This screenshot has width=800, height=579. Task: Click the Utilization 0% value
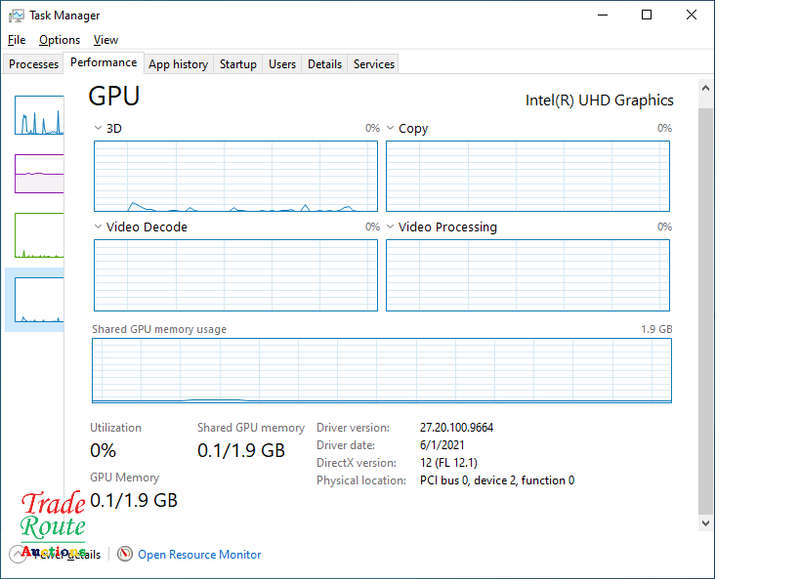(103, 450)
